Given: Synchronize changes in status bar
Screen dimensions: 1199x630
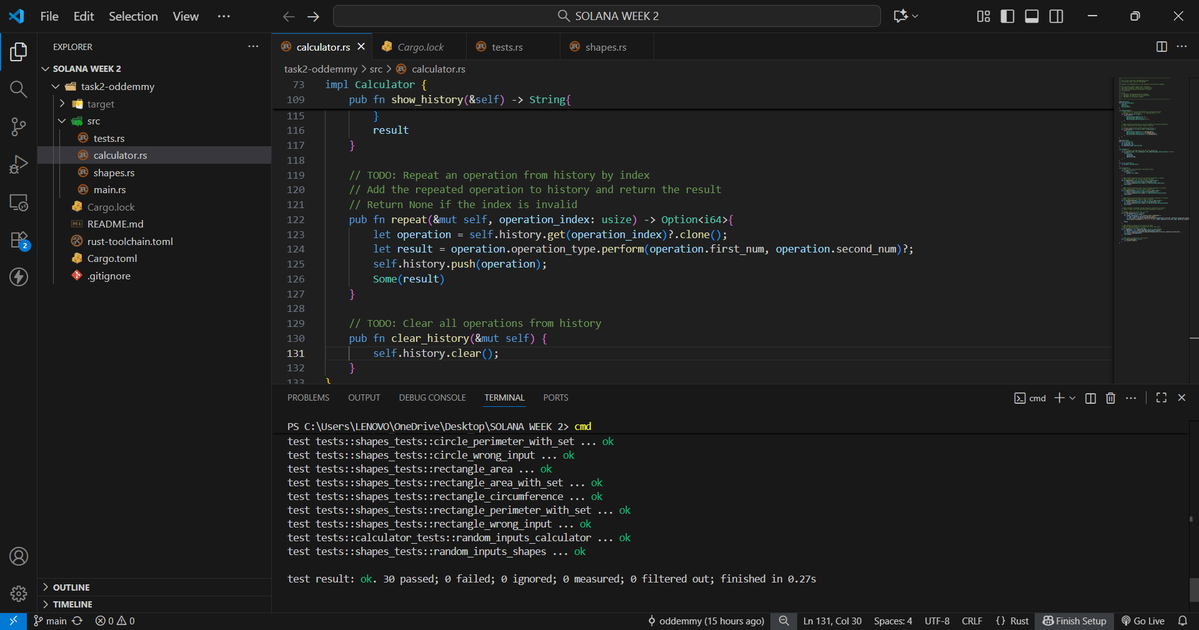Looking at the screenshot, I should (x=77, y=621).
